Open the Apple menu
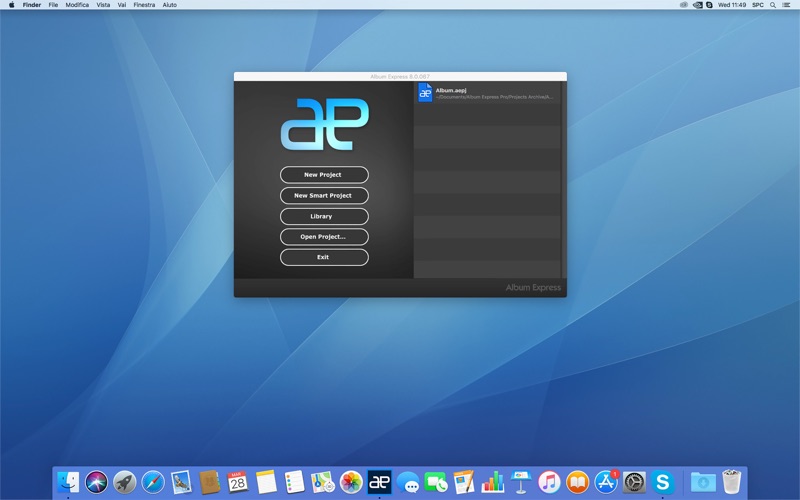The height and width of the screenshot is (500, 800). pyautogui.click(x=11, y=5)
